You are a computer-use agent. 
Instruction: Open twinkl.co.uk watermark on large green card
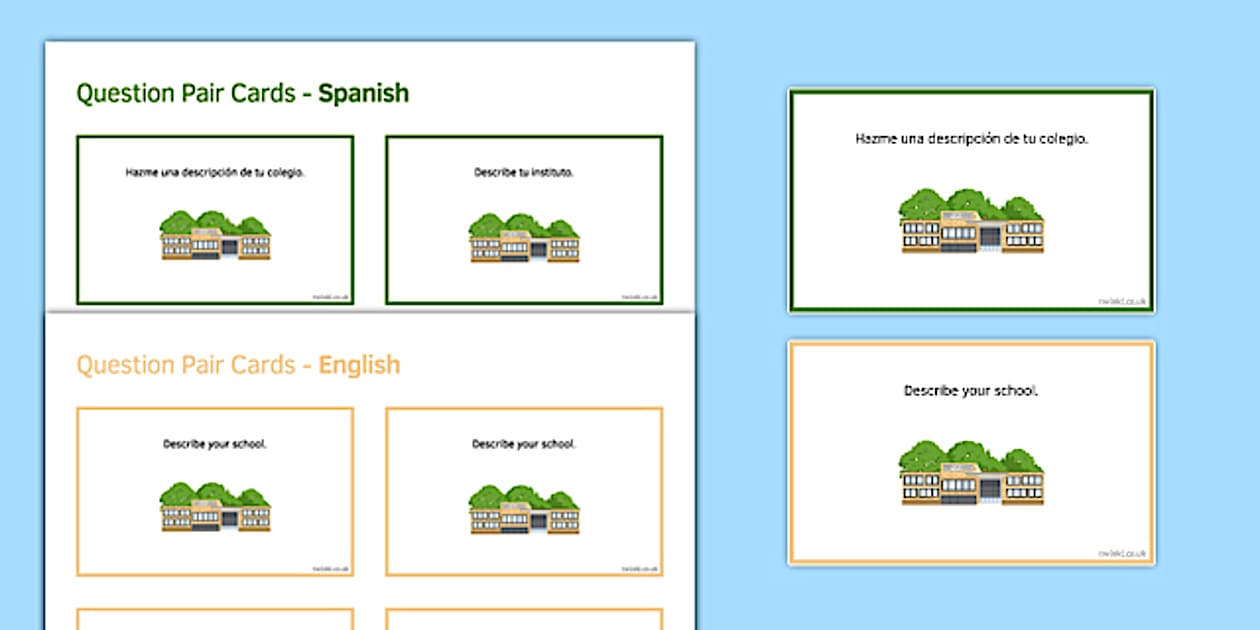pyautogui.click(x=1123, y=301)
